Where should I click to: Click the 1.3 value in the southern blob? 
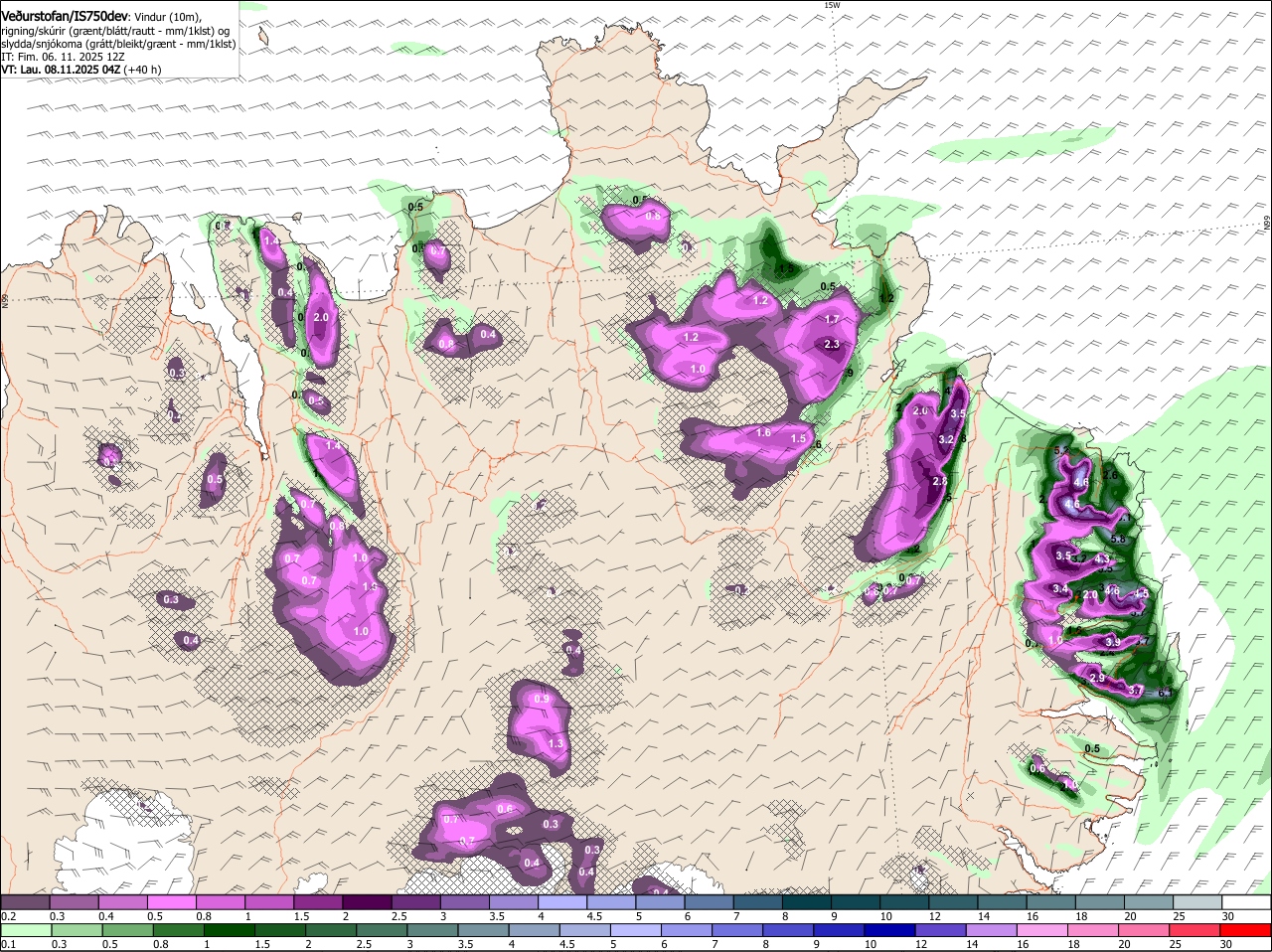[x=556, y=743]
